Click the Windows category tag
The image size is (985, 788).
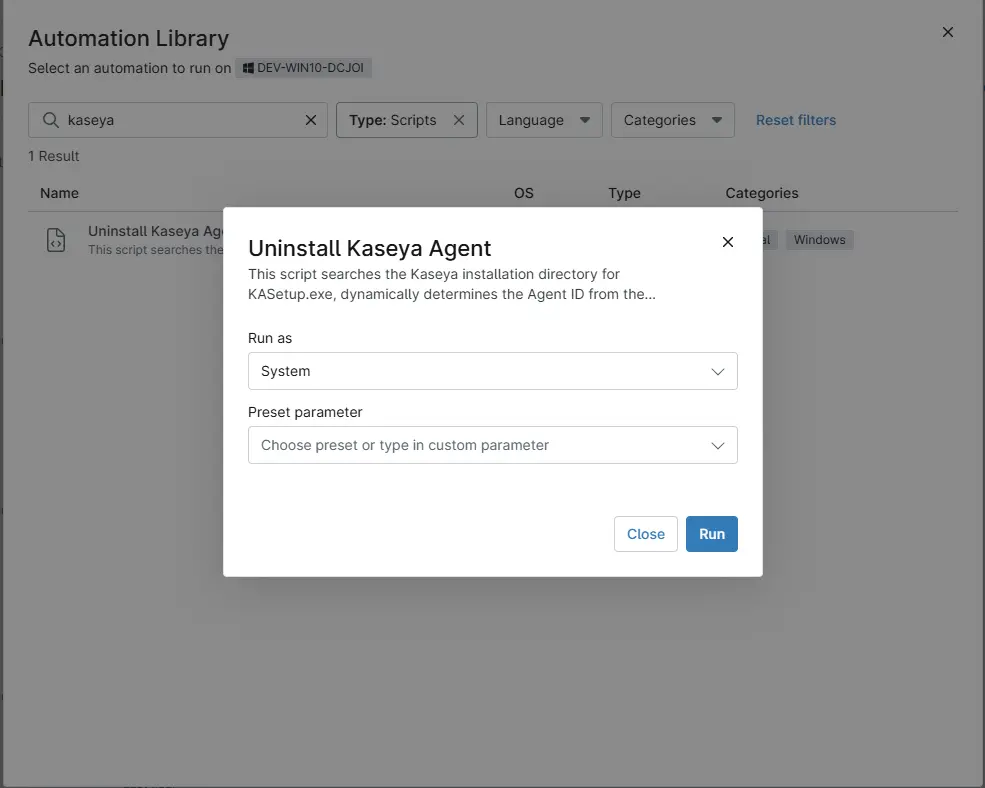pyautogui.click(x=819, y=240)
